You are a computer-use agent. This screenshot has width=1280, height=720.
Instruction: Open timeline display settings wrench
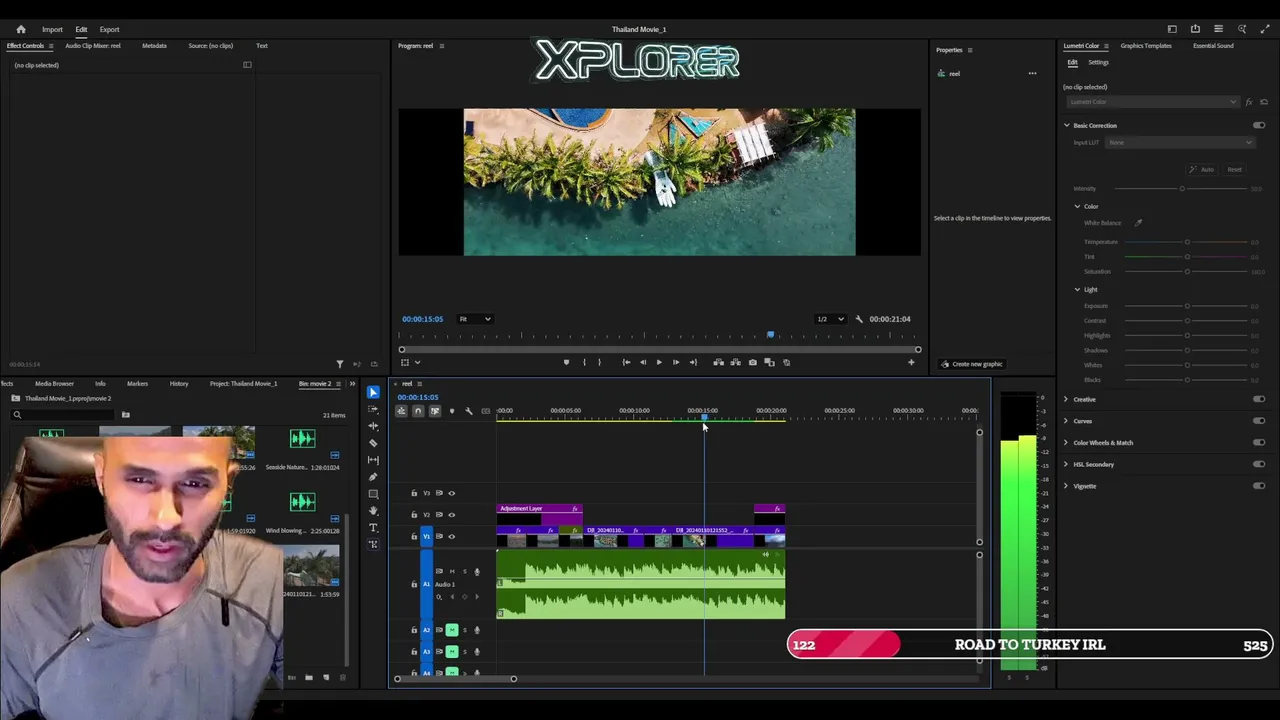click(x=469, y=411)
